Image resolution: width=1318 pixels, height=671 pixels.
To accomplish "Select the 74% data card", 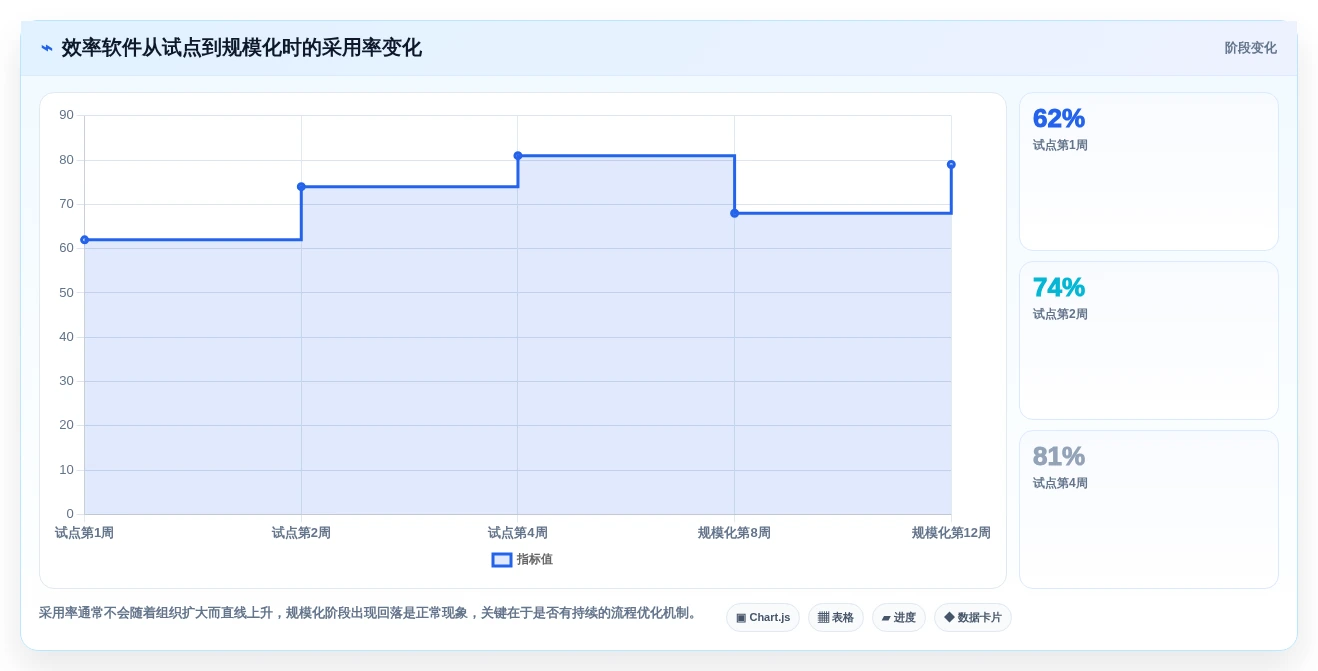I will pos(1149,340).
